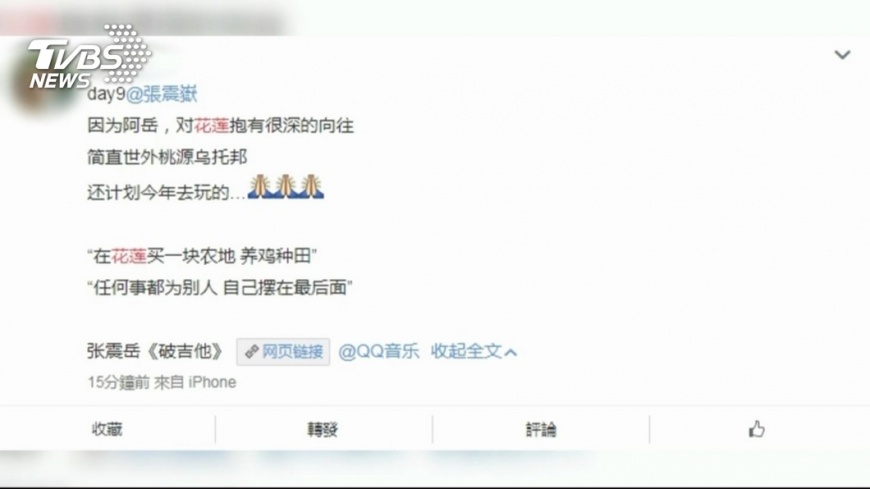Click 花莲 keyword in the lyric quote
Image resolution: width=870 pixels, height=489 pixels.
point(129,256)
